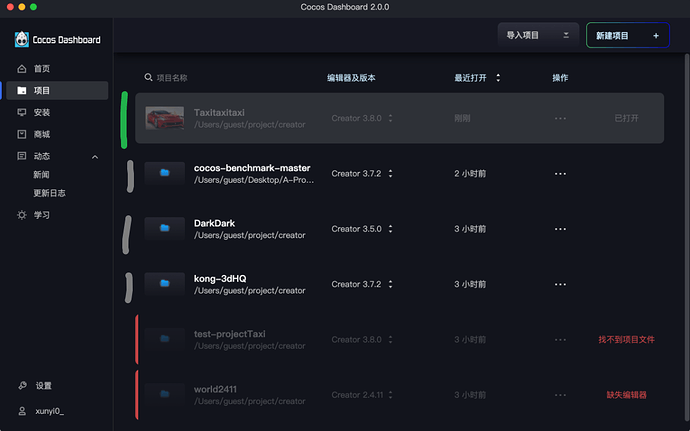This screenshot has height=431, width=690.
Task: Click the 新建项目 button
Action: click(628, 35)
